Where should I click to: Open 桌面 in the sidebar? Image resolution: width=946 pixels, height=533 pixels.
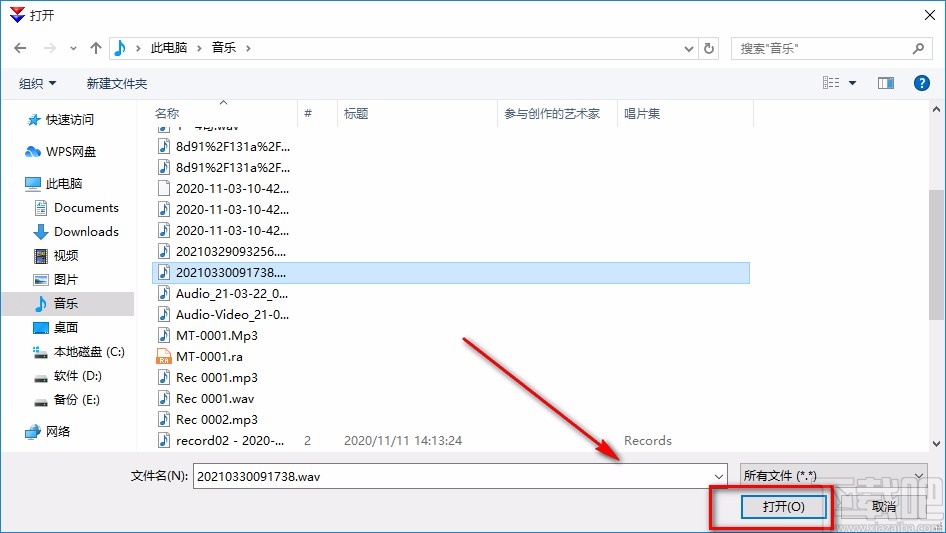66,328
